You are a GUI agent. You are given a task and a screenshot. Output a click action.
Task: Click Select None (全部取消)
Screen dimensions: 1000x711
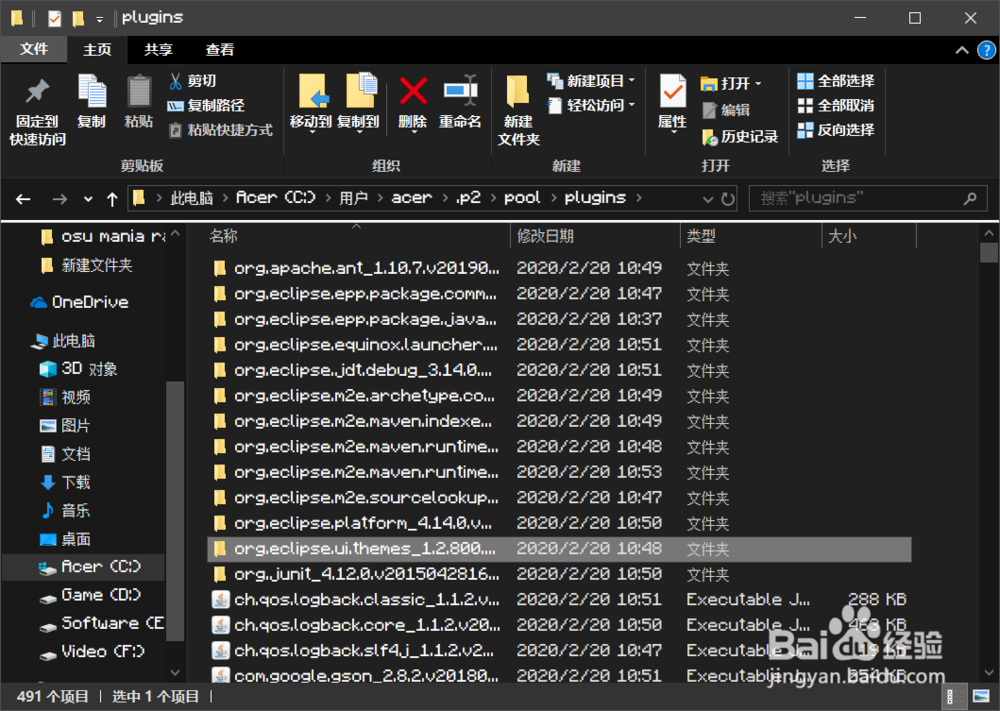[836, 106]
